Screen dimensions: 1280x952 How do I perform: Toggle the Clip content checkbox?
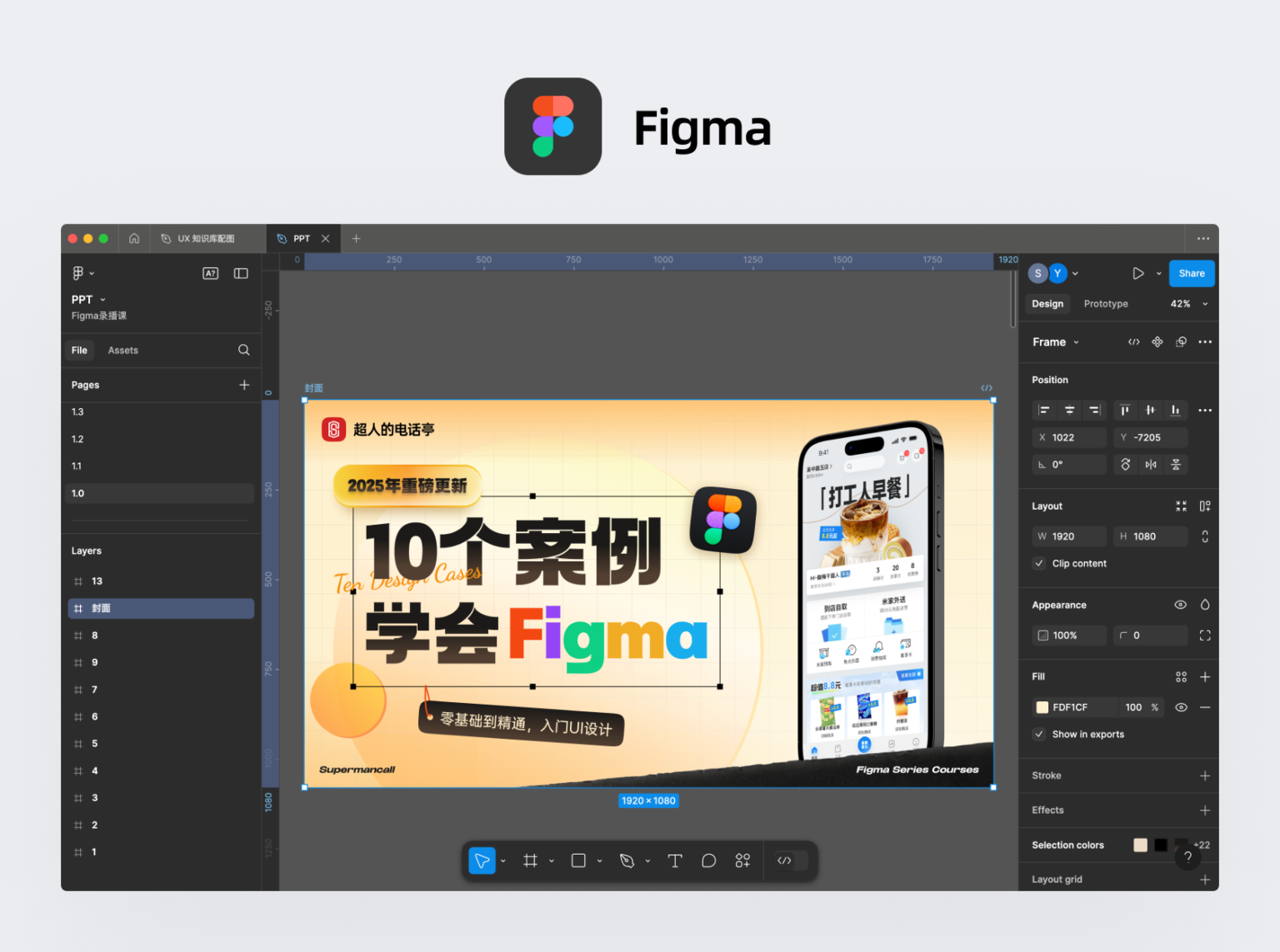[x=1039, y=564]
